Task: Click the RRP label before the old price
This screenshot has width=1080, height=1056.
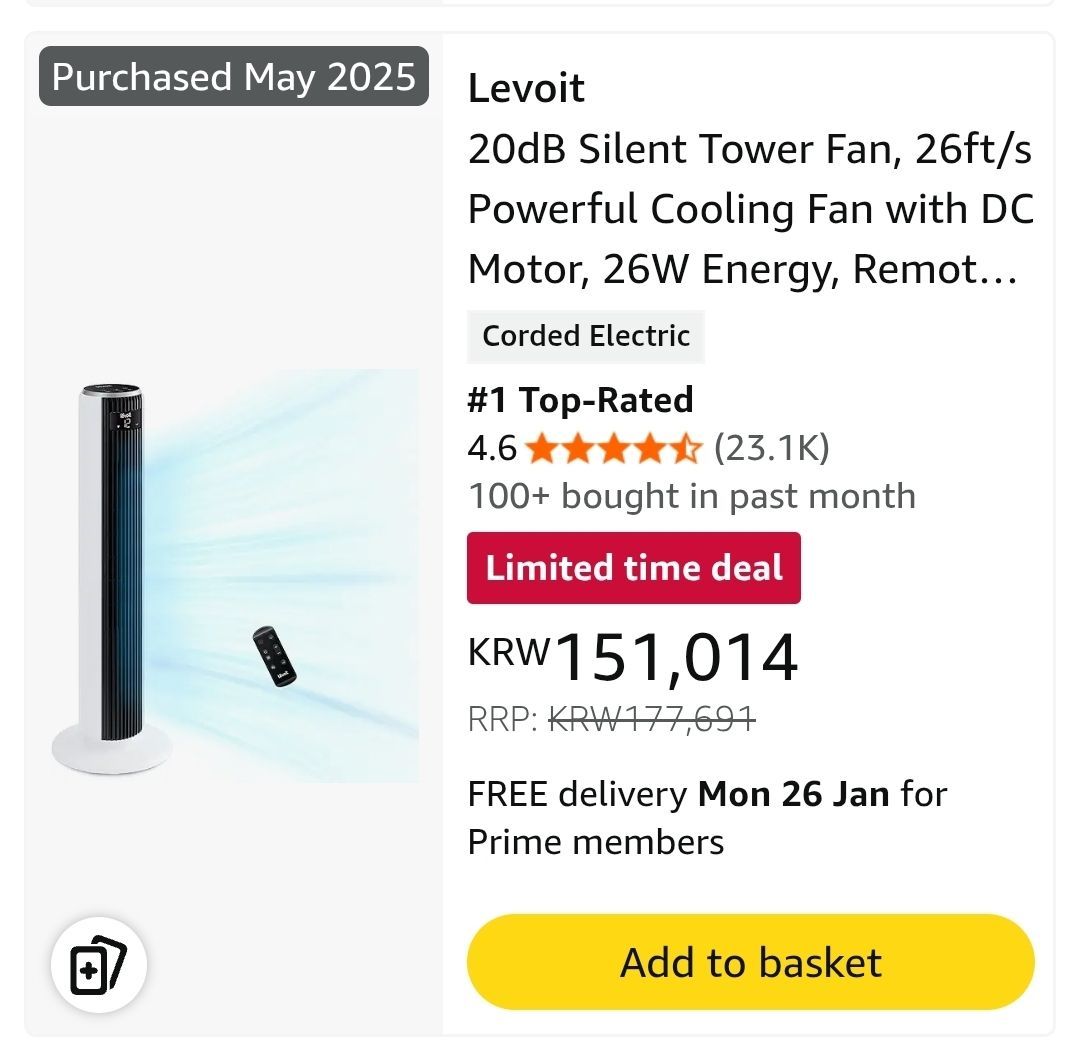Action: 503,718
